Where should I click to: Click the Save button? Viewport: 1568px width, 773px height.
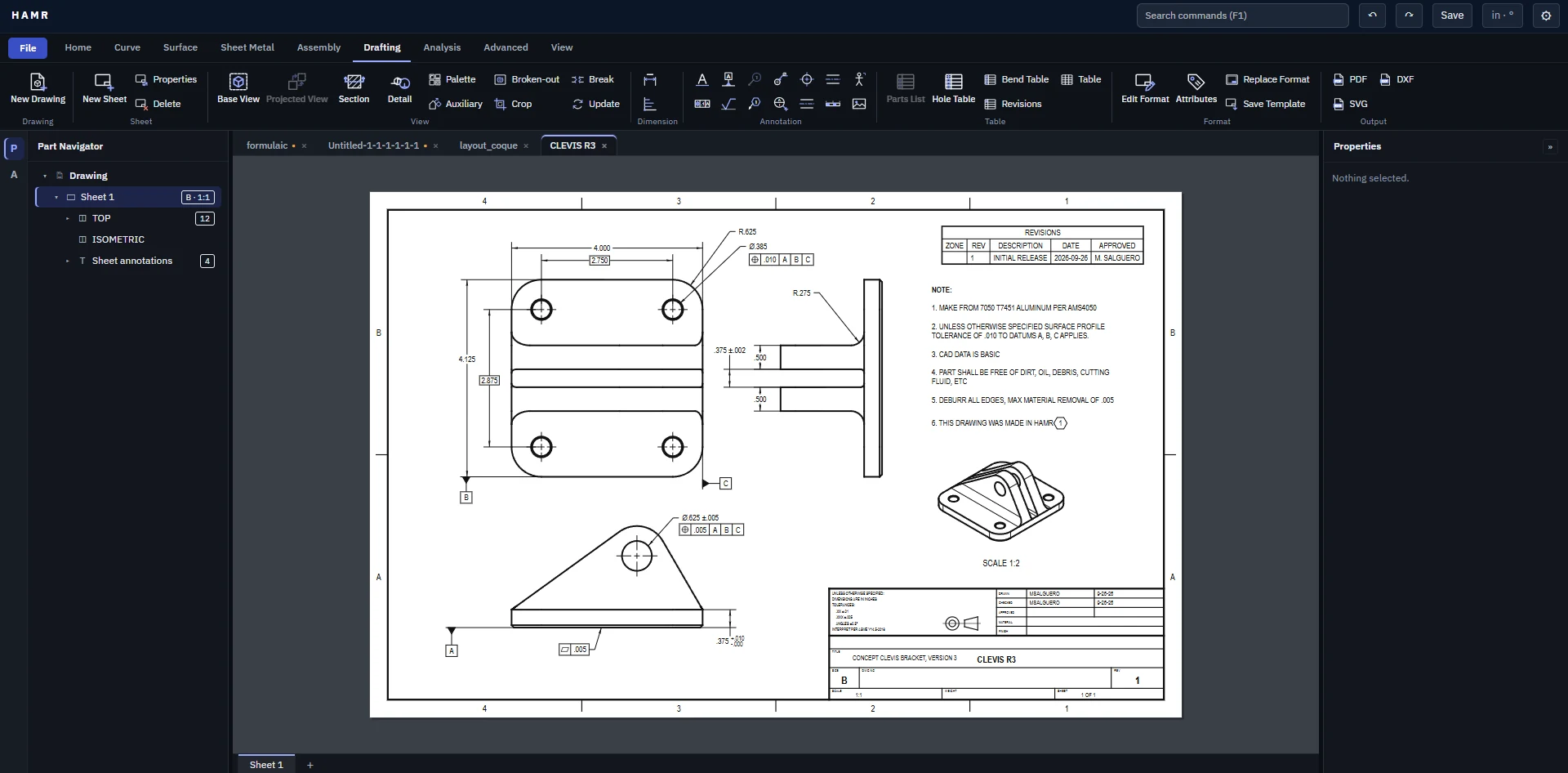[1452, 16]
